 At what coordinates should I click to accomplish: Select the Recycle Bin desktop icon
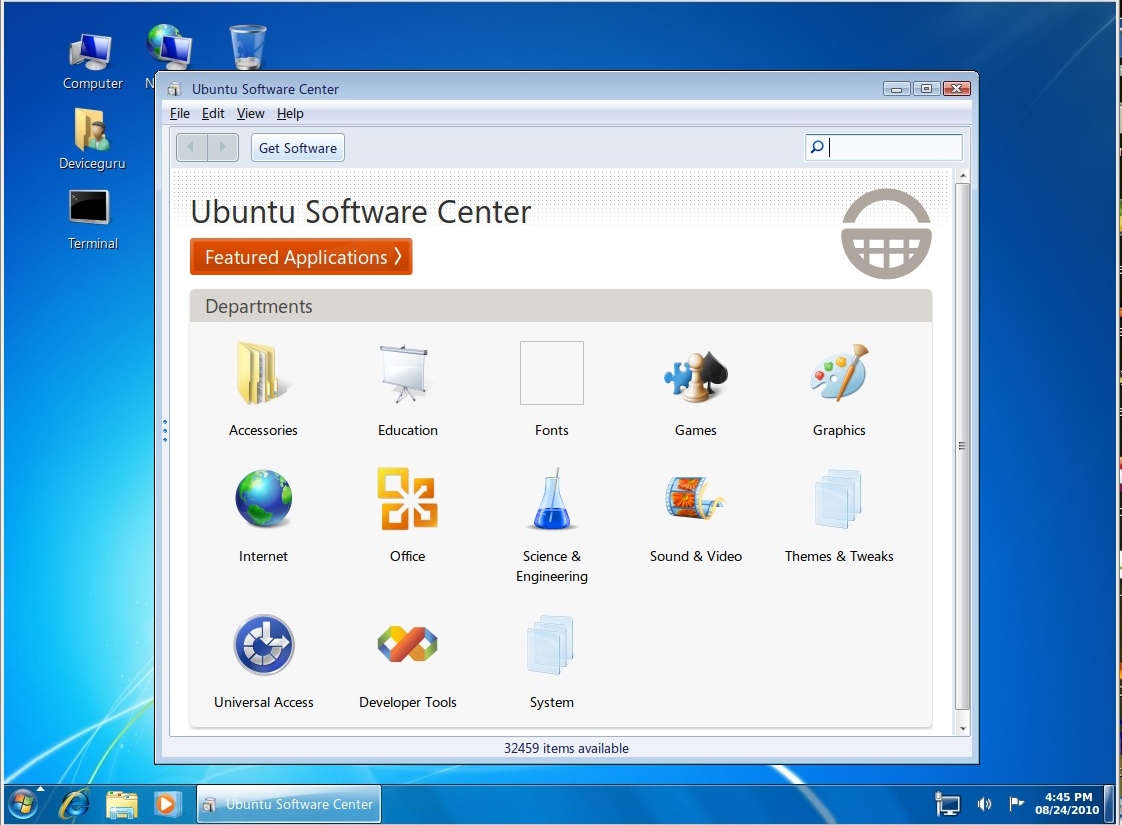coord(248,47)
